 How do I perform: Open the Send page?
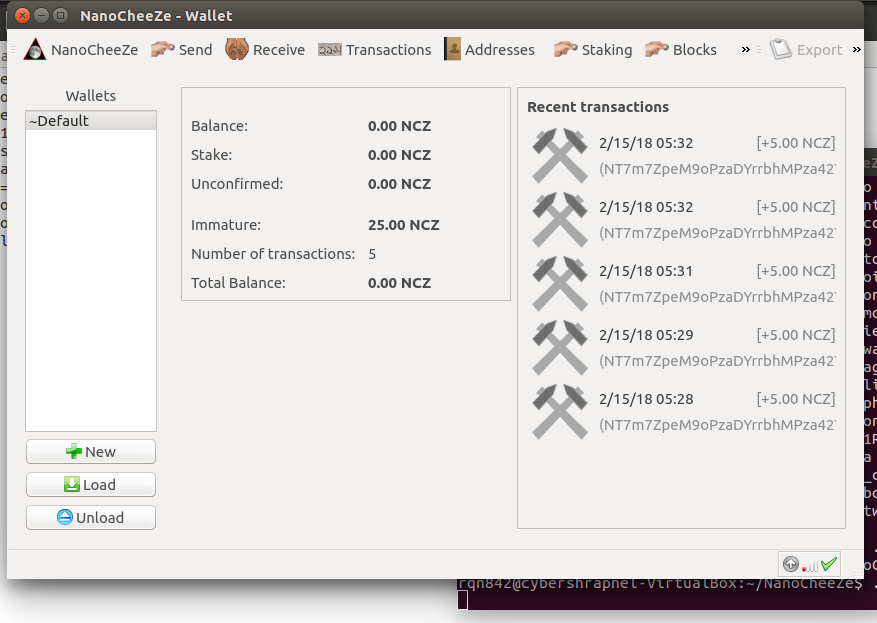coord(182,50)
